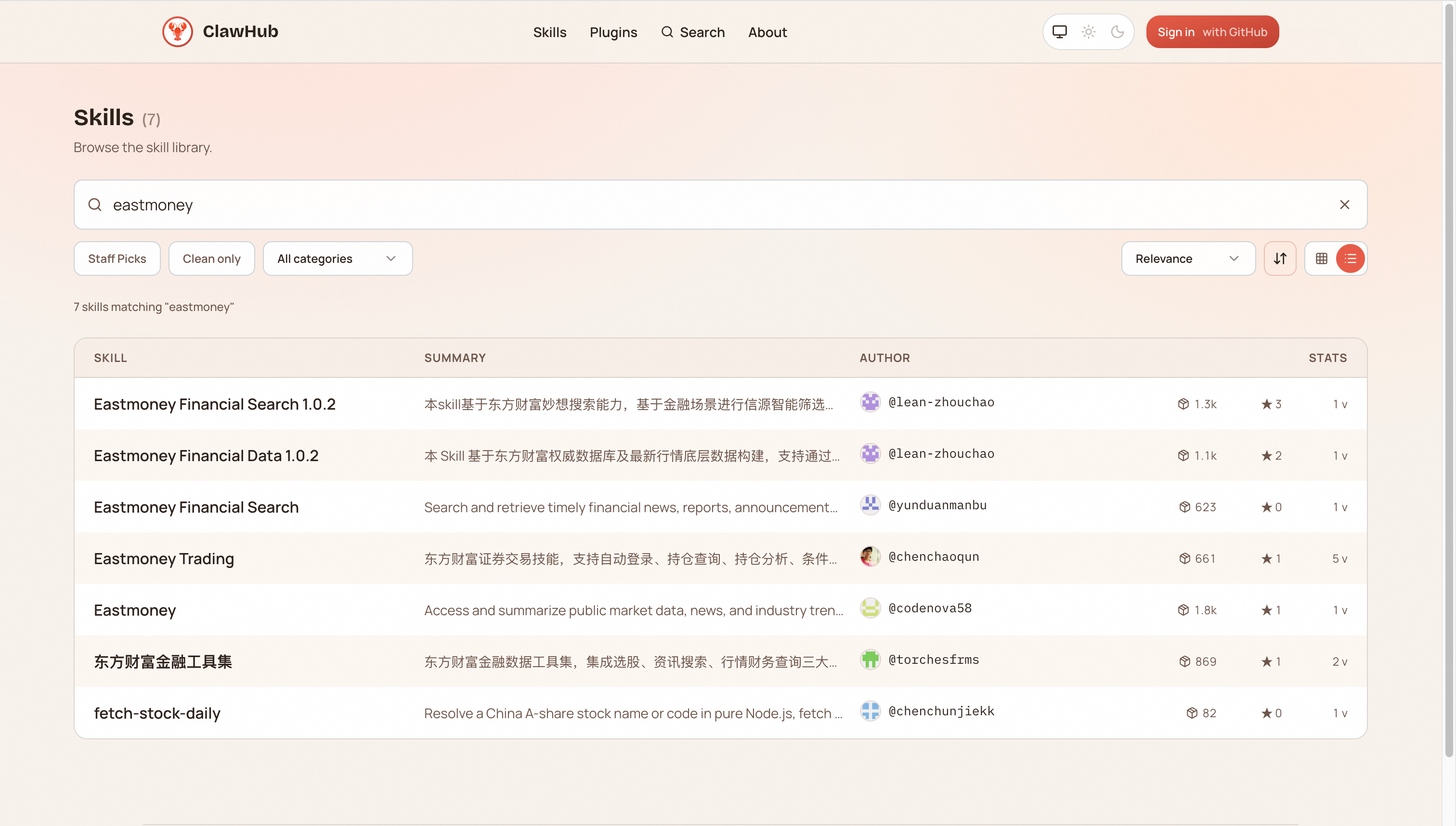
Task: Open Eastmoney Financial Search 1.0.2 skill
Action: tap(214, 404)
